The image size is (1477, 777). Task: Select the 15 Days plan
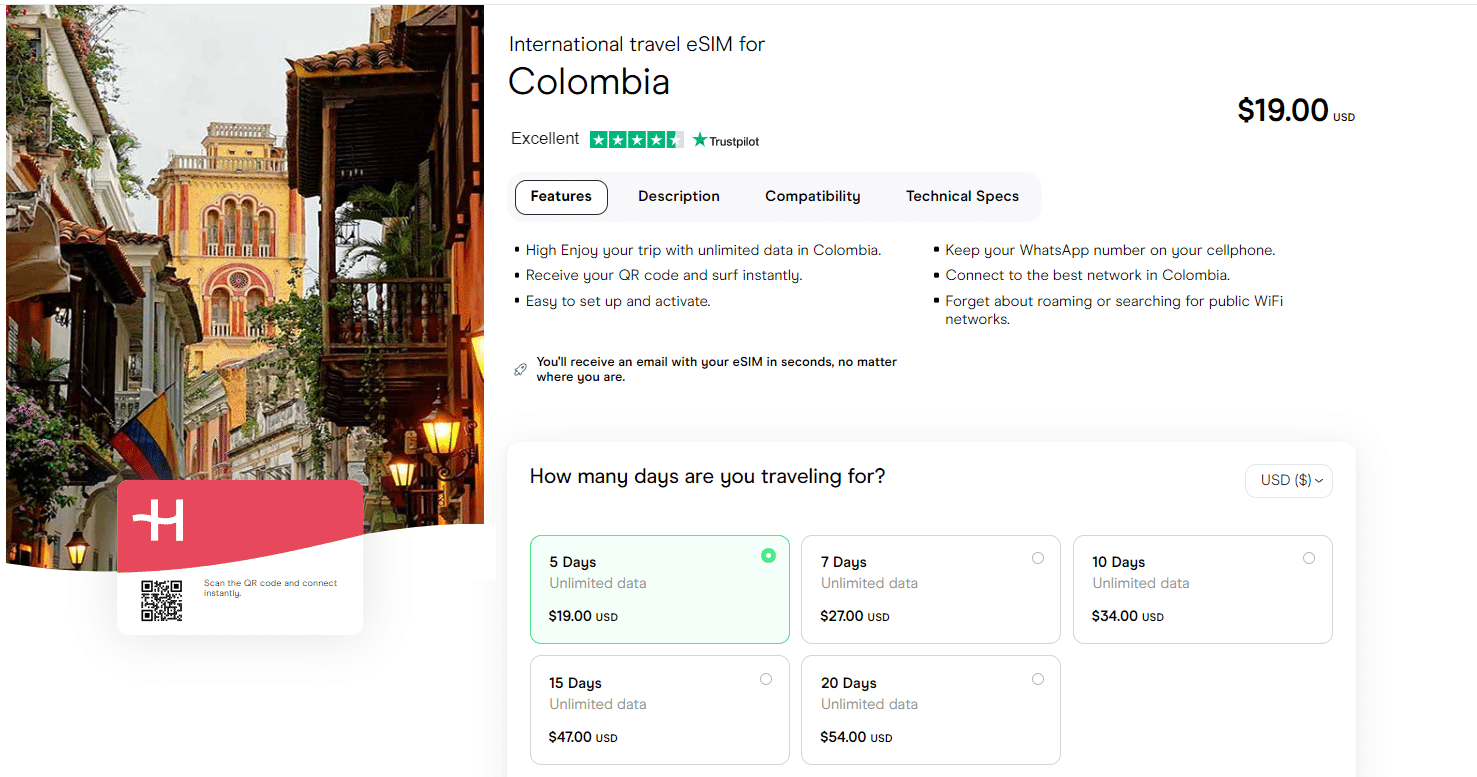[x=766, y=678]
